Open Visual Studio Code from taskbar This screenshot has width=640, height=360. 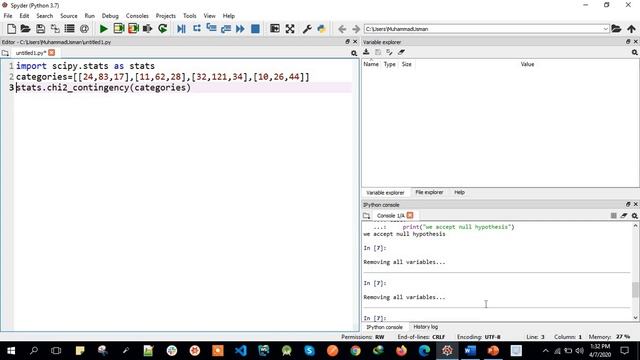point(241,351)
